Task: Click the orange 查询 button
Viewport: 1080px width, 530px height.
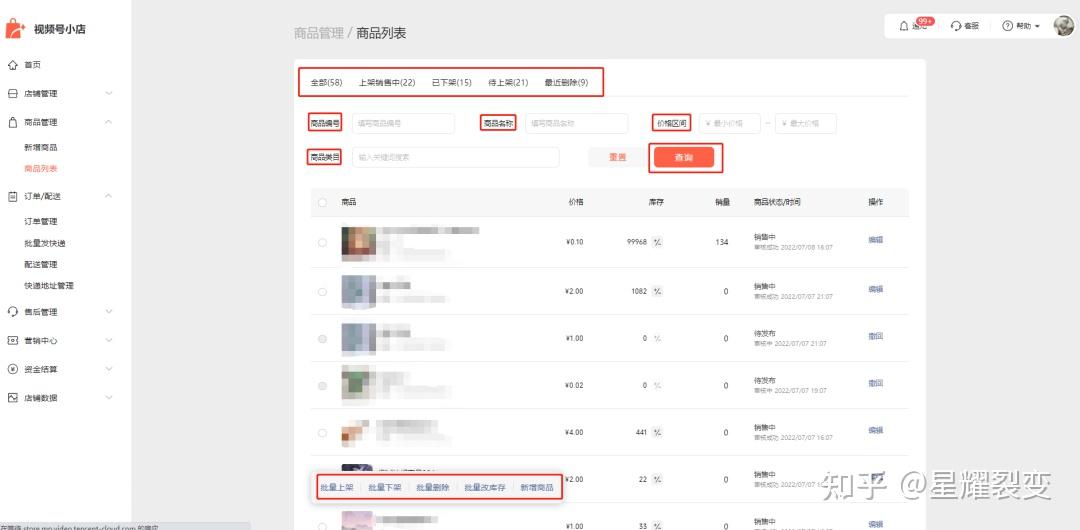Action: 684,158
